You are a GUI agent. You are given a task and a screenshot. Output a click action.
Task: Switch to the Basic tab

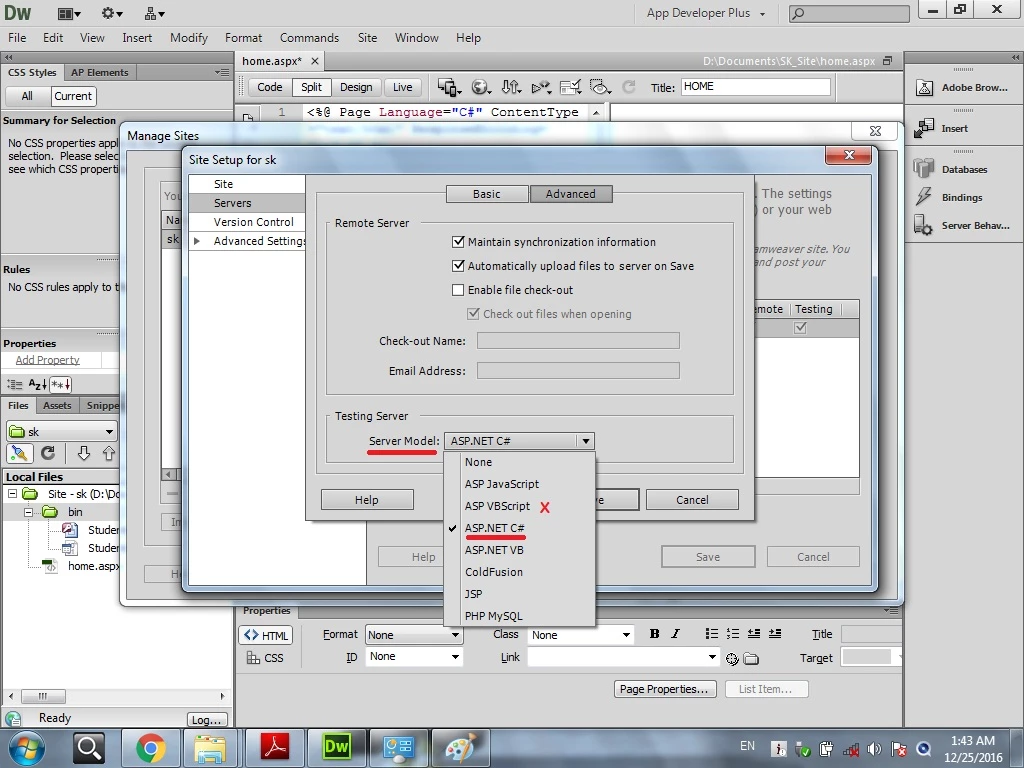point(487,194)
